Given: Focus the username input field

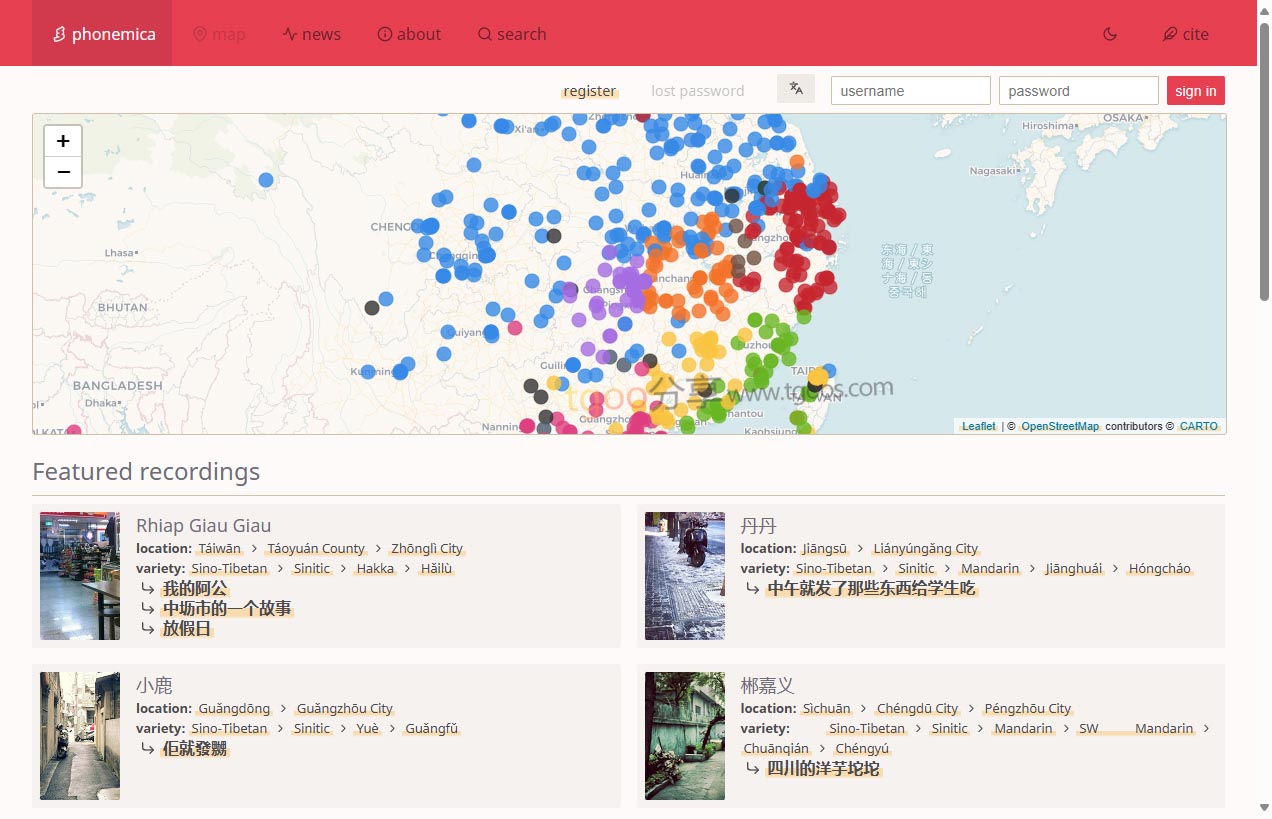Looking at the screenshot, I should pyautogui.click(x=910, y=91).
